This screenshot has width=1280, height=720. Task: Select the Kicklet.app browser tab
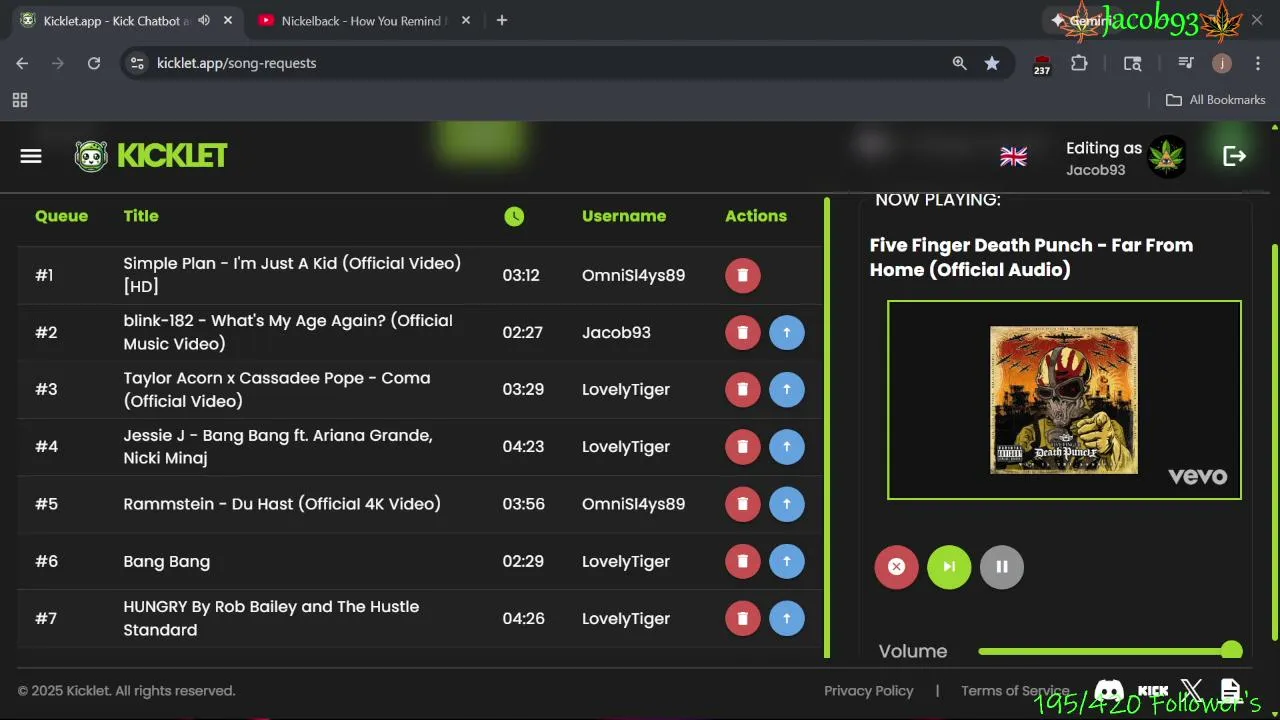(x=115, y=21)
